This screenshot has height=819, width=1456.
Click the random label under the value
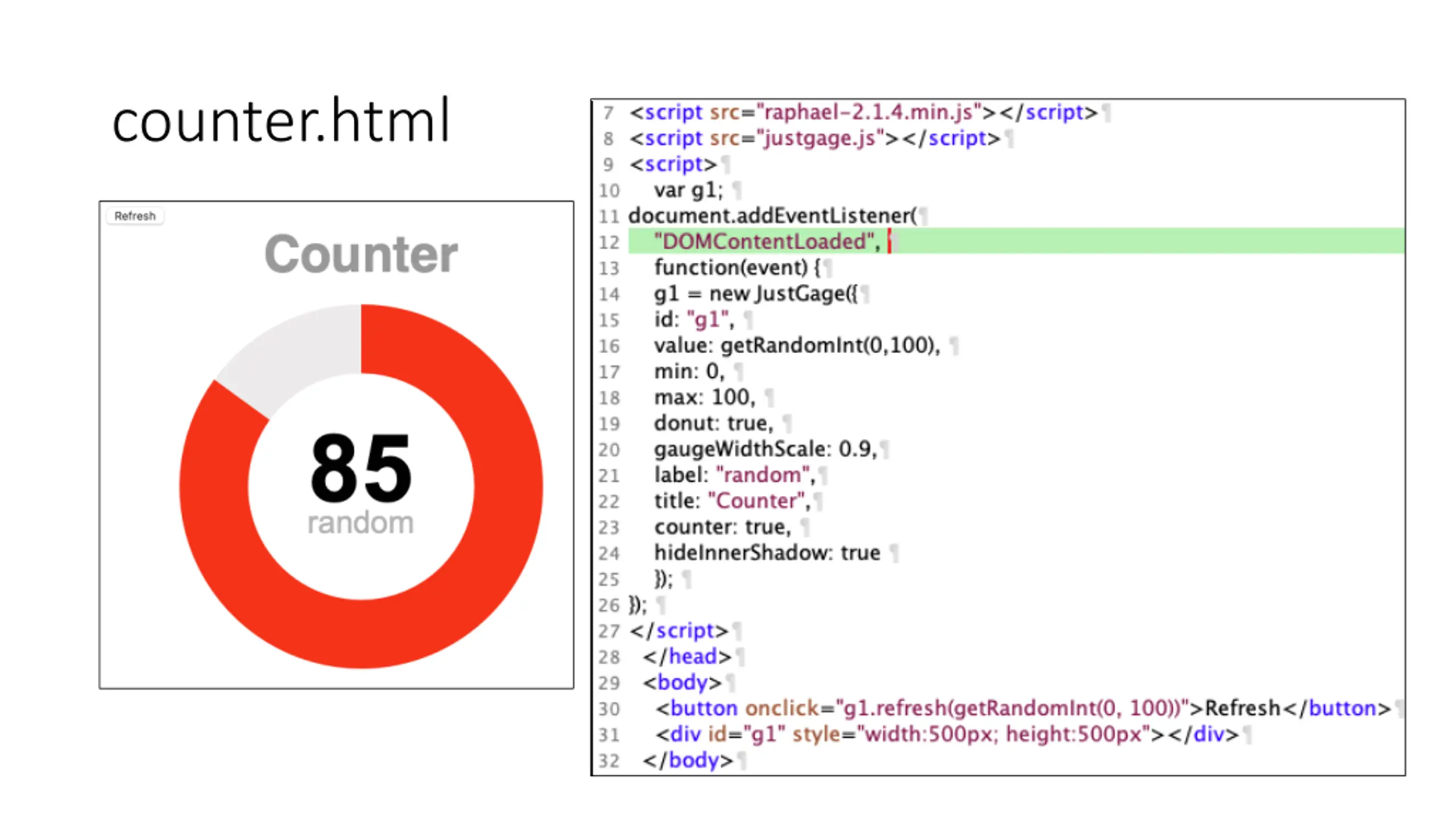tap(361, 523)
